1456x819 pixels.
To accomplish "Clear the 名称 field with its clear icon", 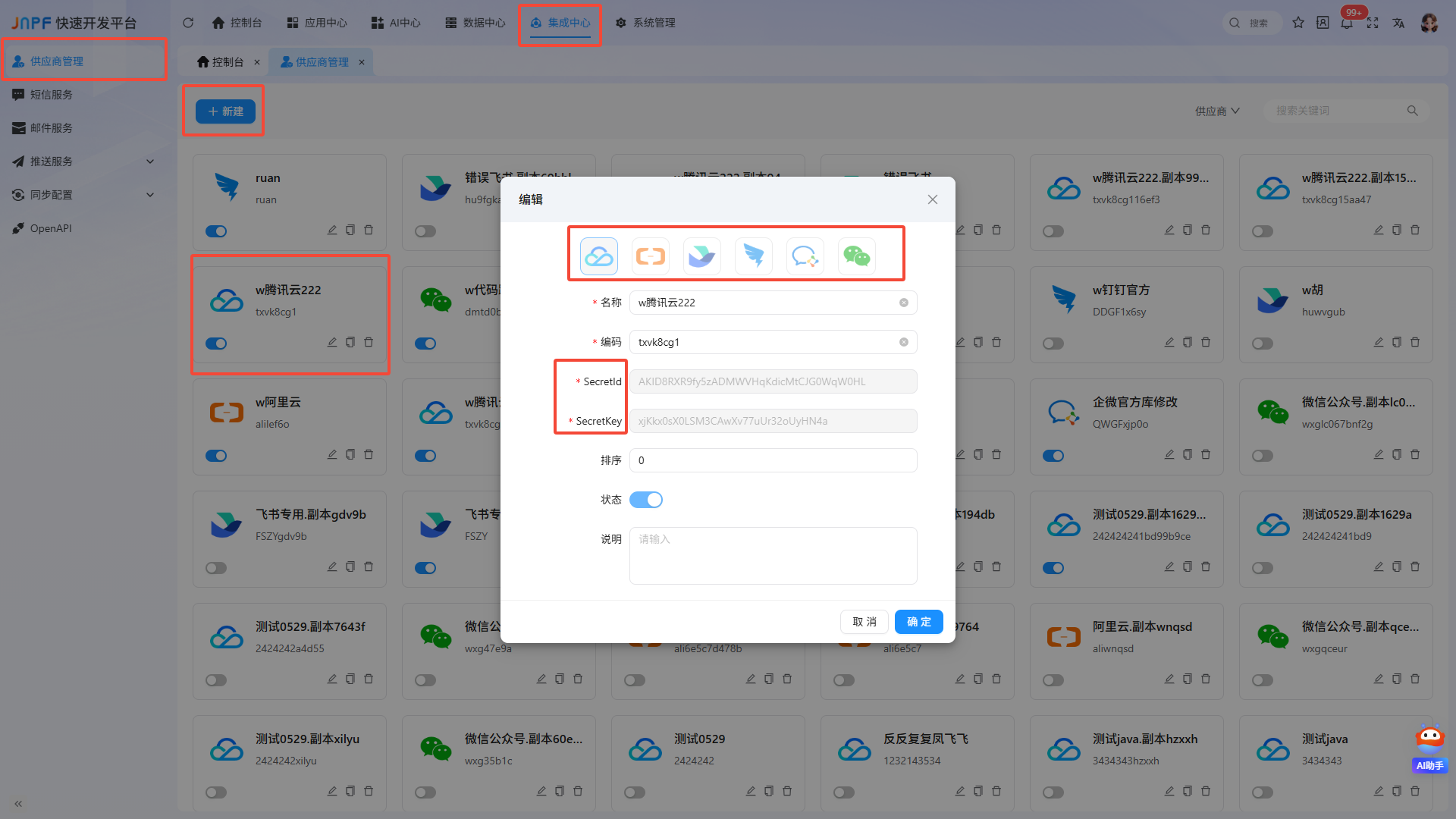I will click(904, 303).
